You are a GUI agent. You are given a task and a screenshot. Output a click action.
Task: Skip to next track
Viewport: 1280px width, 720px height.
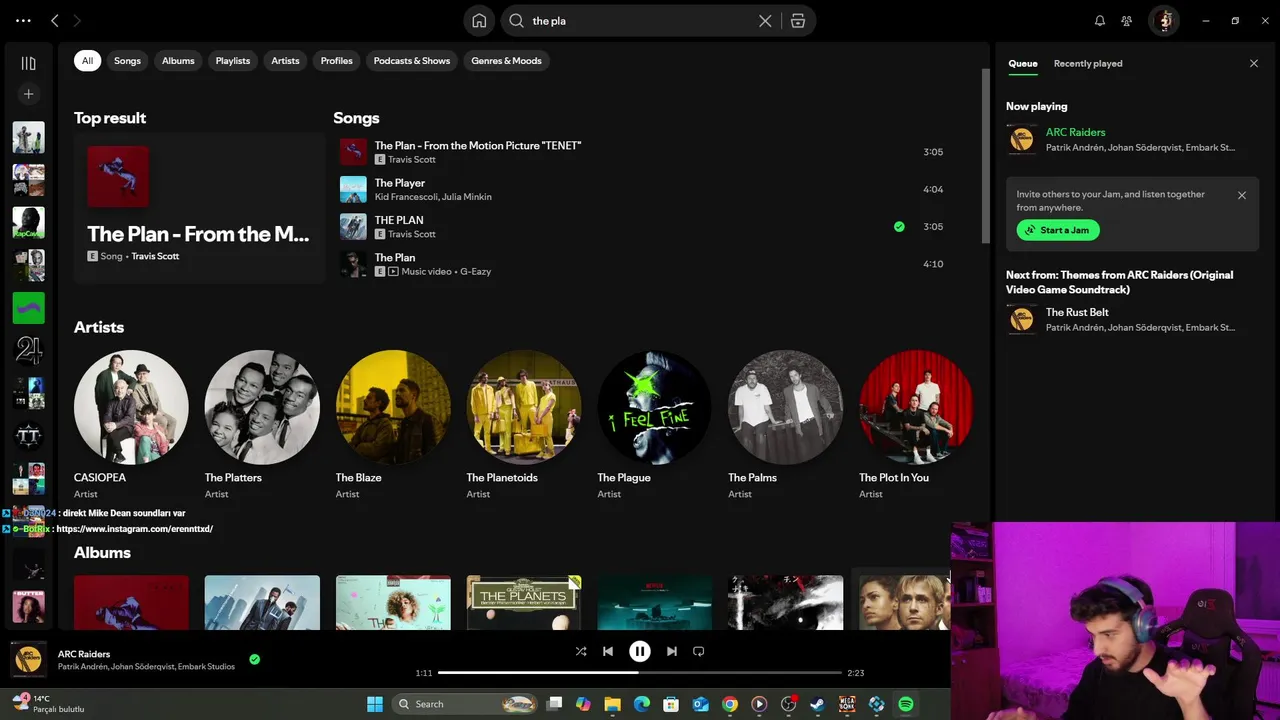click(672, 651)
